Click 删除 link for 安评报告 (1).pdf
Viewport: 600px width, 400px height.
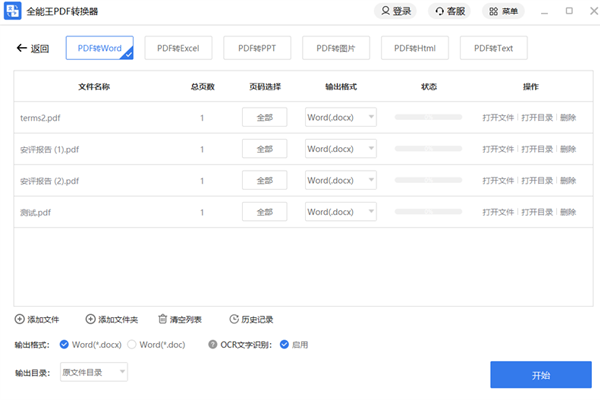(x=568, y=149)
